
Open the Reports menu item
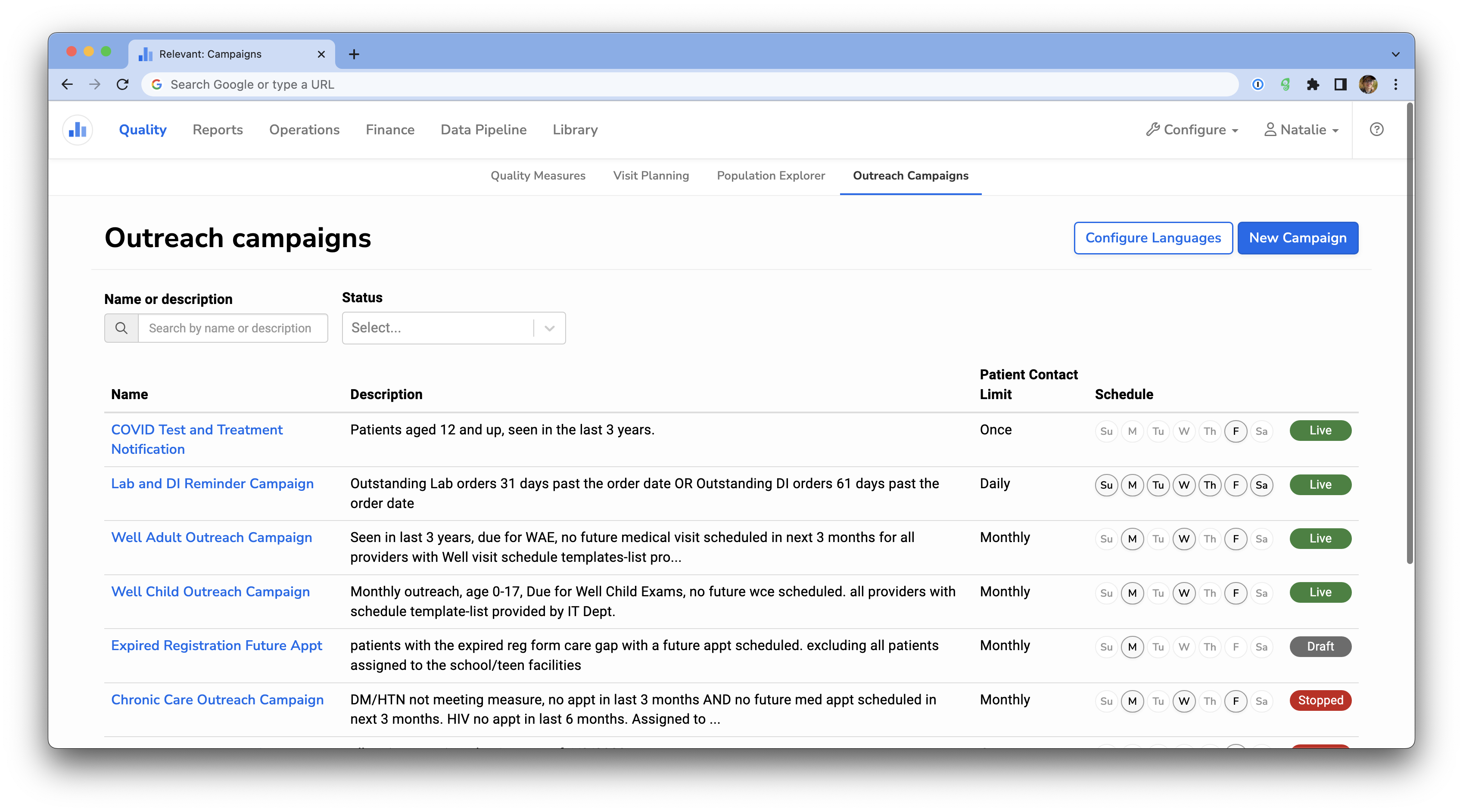218,130
